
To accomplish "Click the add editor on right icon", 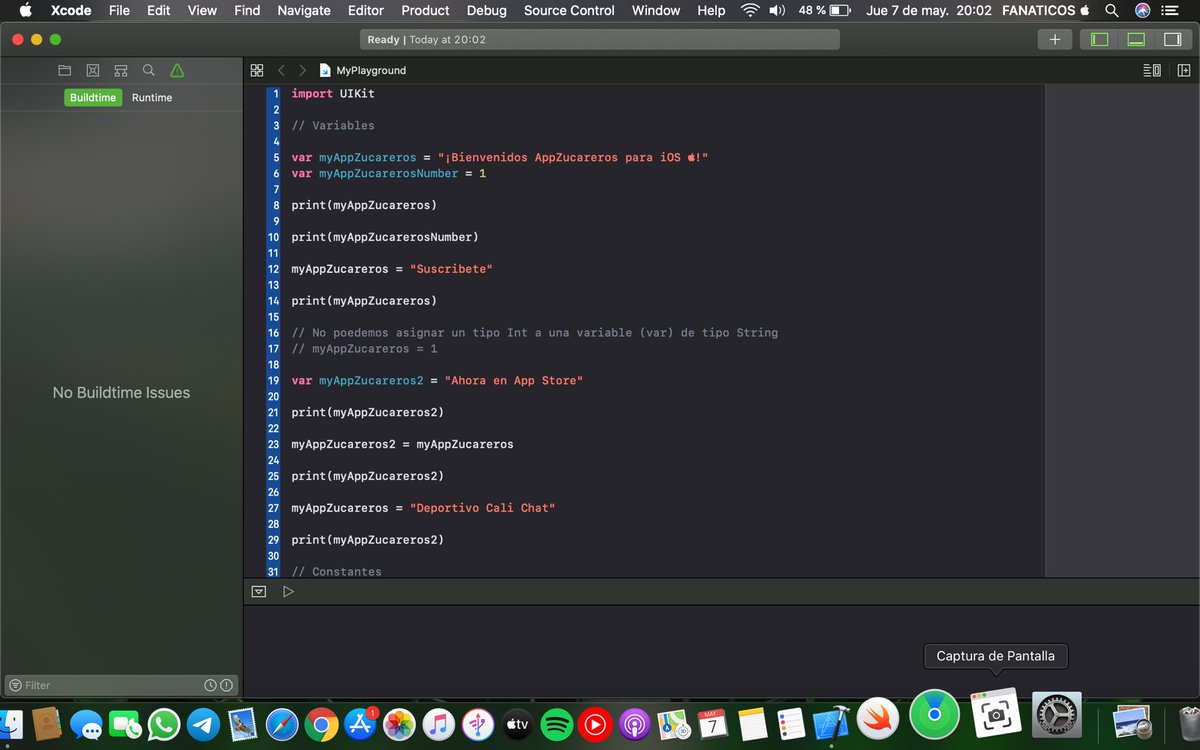I will coord(1184,70).
